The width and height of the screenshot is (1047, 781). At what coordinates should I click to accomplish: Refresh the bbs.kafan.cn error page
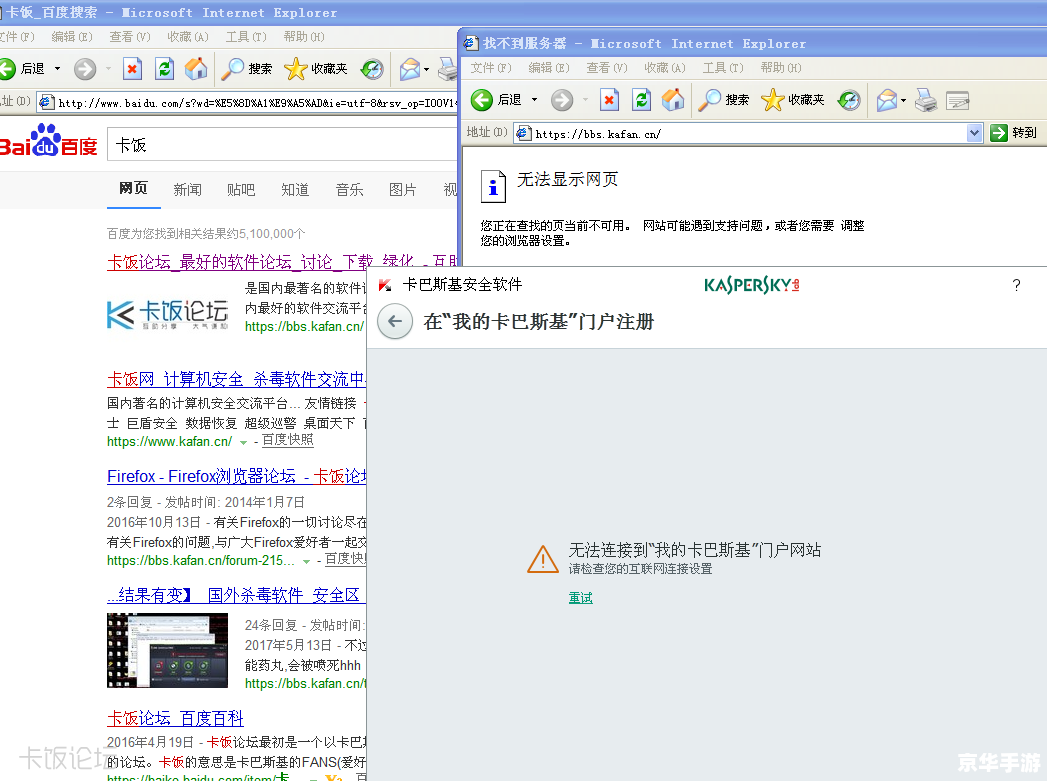[642, 100]
